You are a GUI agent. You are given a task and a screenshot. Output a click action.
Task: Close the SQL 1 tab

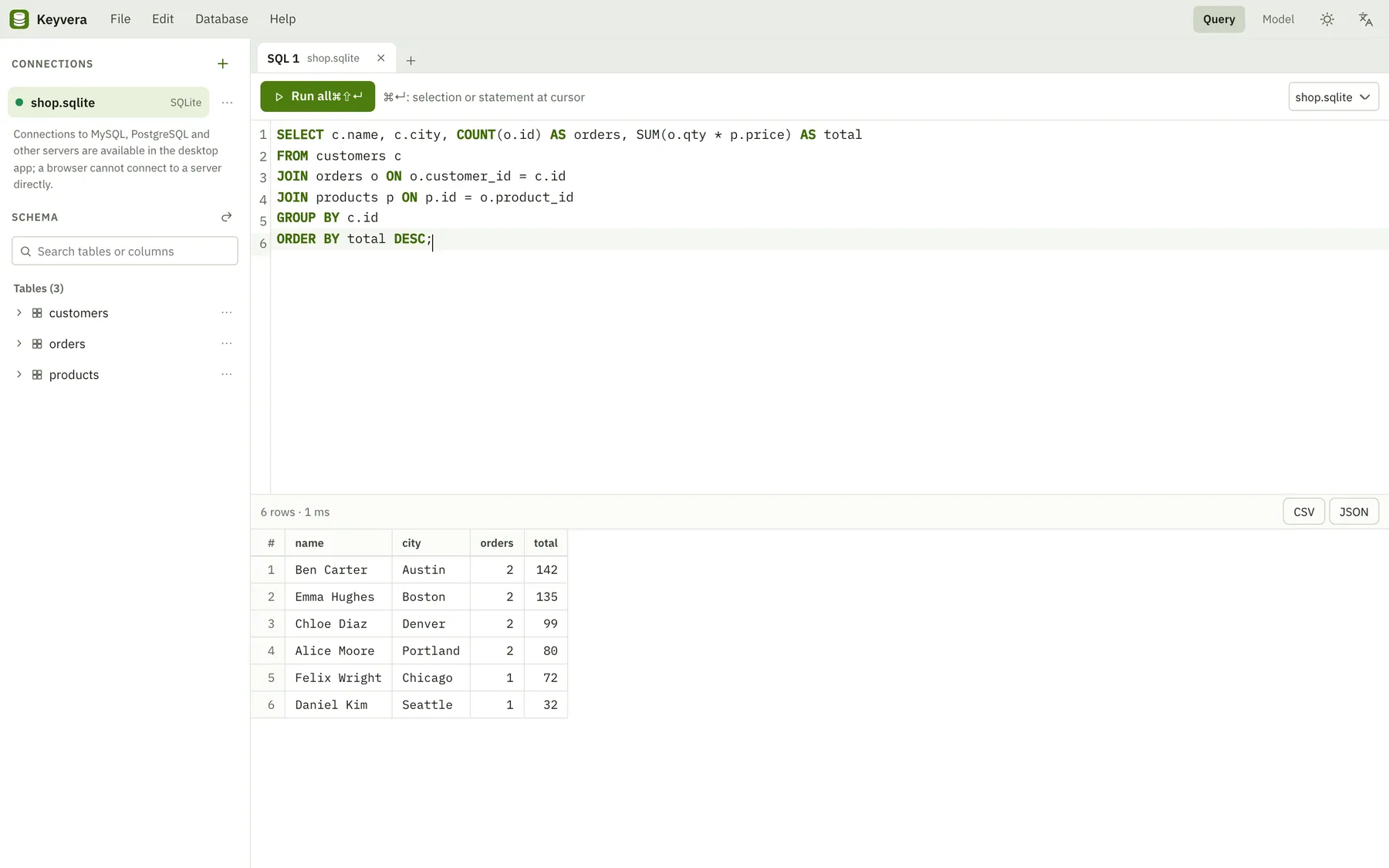380,59
